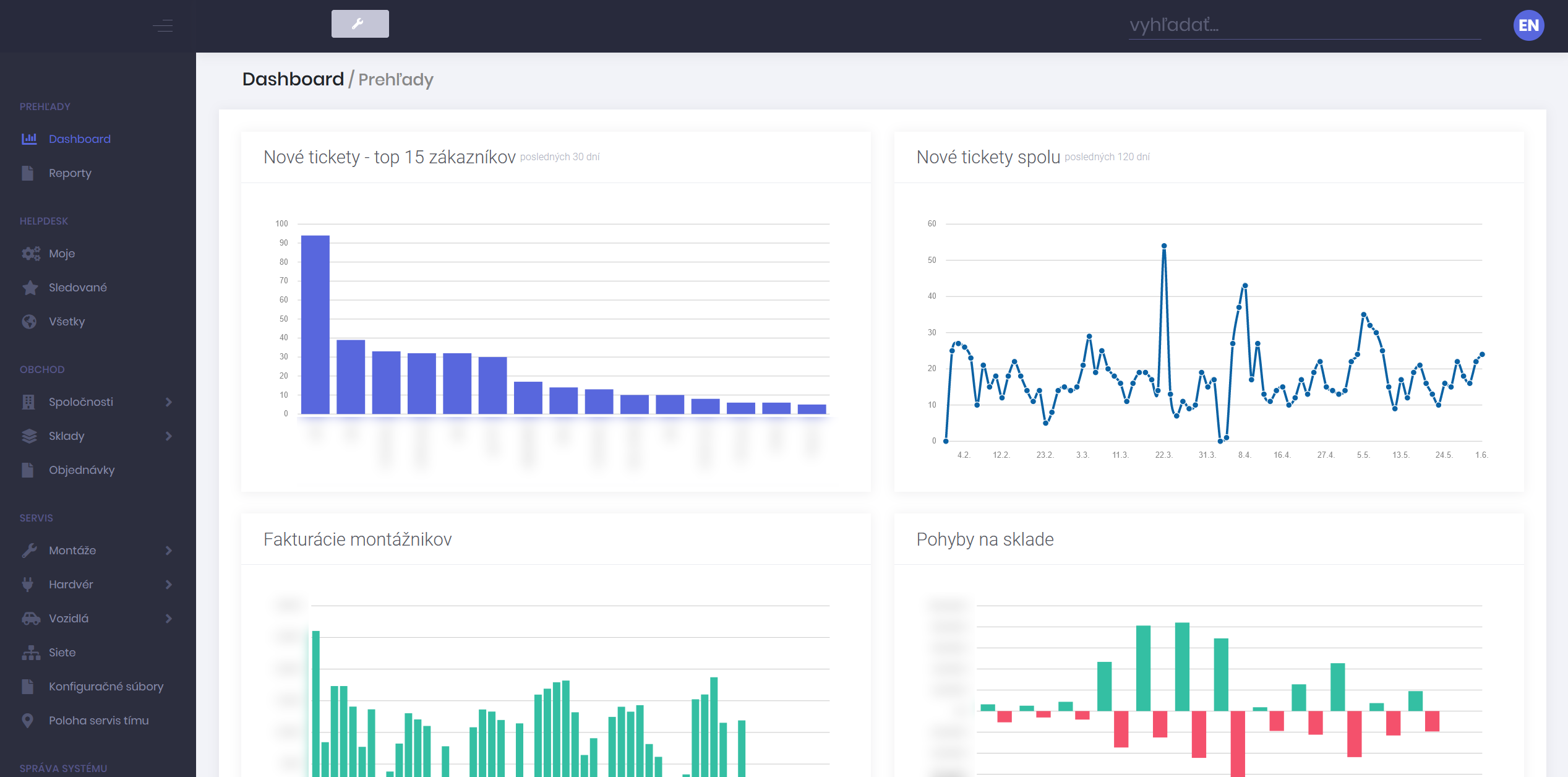This screenshot has width=1568, height=777.
Task: Click the peak point in Nové tickety spolu chart
Action: click(x=1164, y=246)
